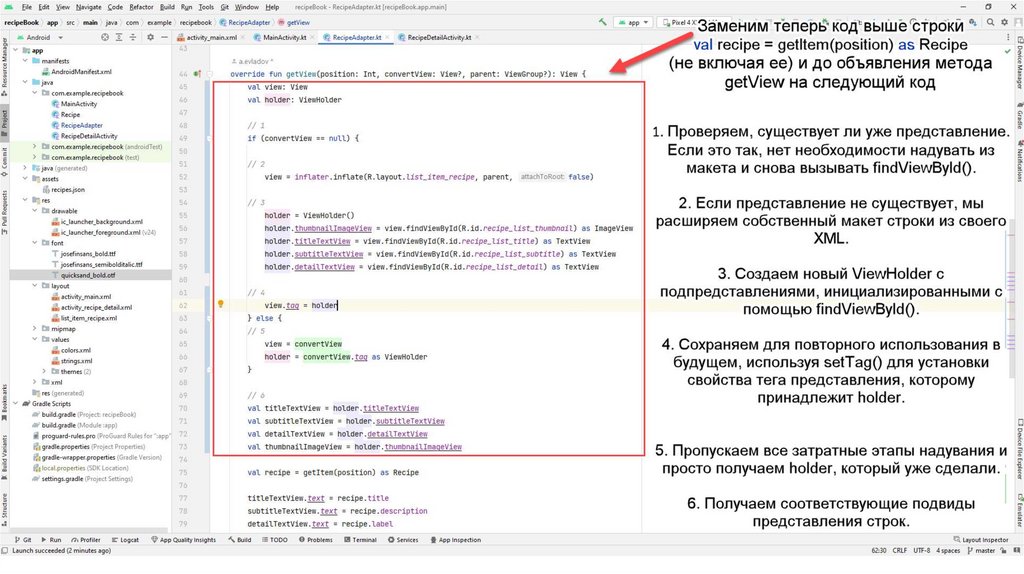Click the UTF-8 encoding status entry
The width and height of the screenshot is (1024, 574).
pos(921,551)
